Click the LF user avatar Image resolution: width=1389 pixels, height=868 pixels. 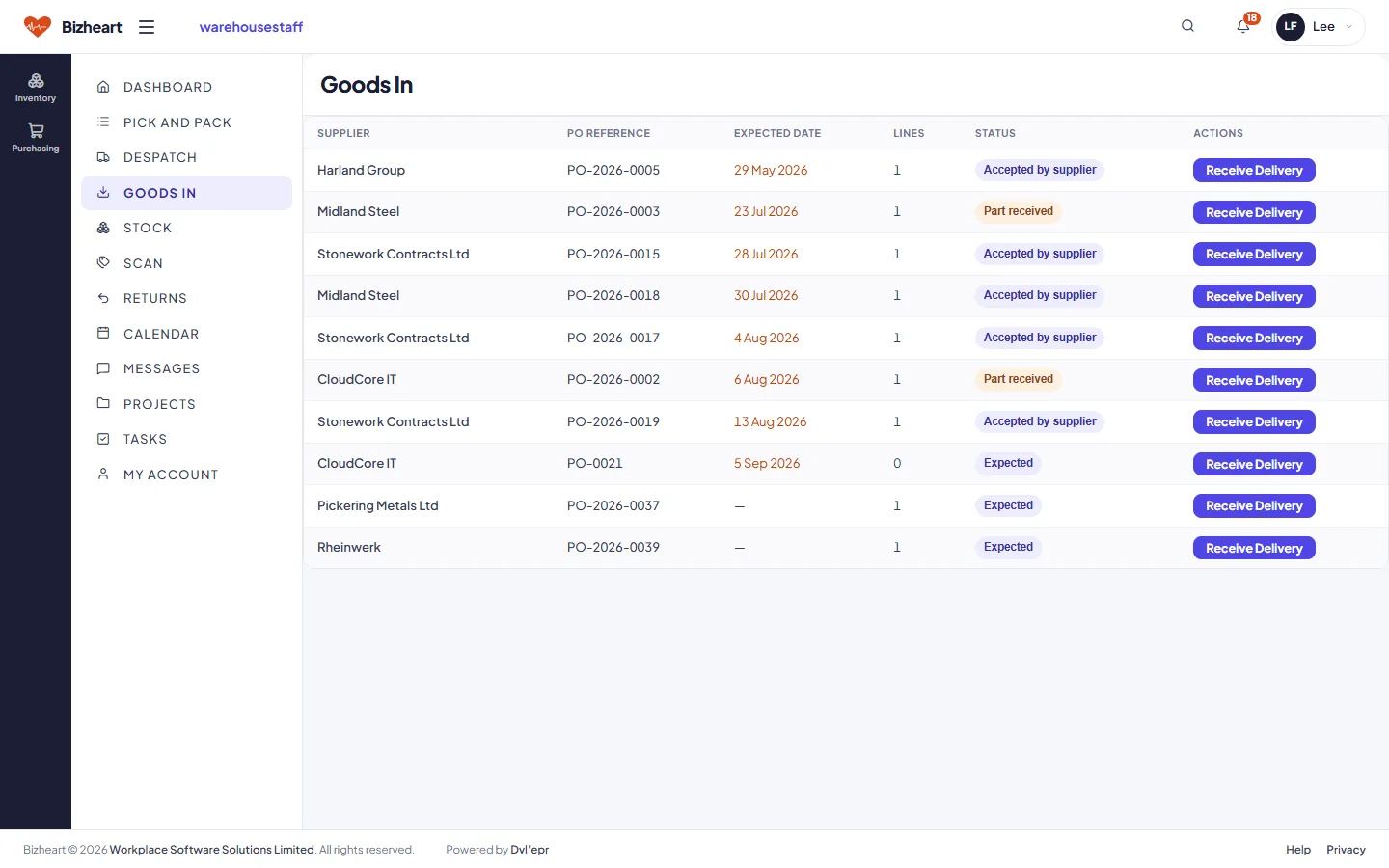tap(1291, 27)
